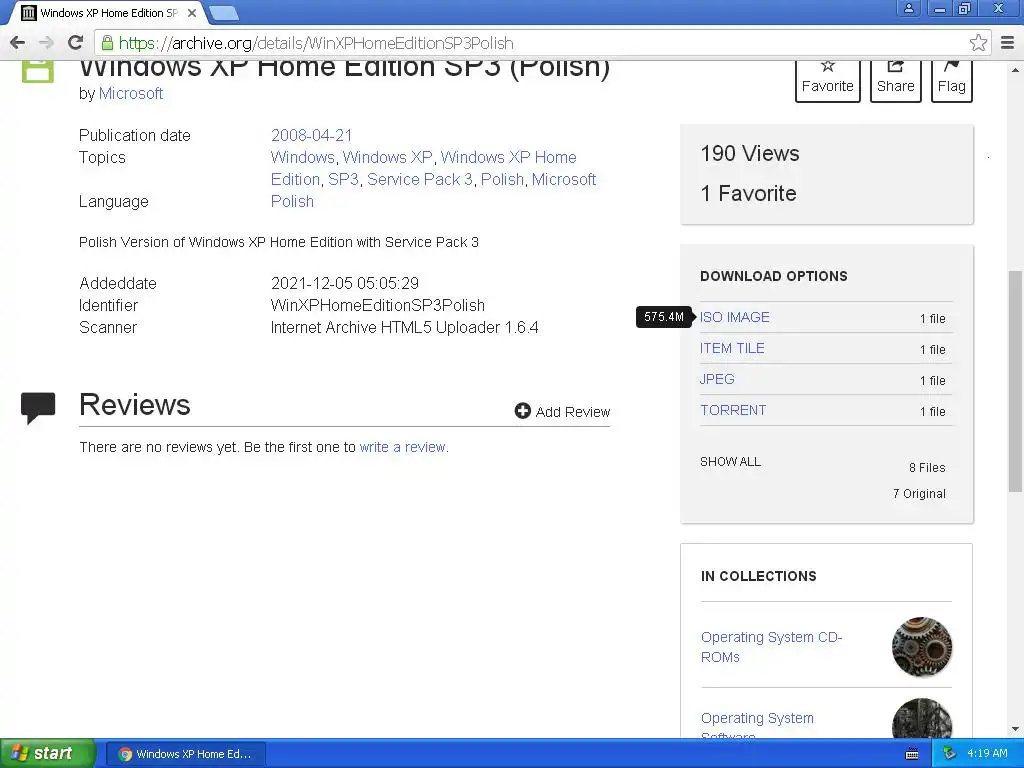Click the network tray icon
Screen dimensions: 1024x768
click(x=949, y=754)
